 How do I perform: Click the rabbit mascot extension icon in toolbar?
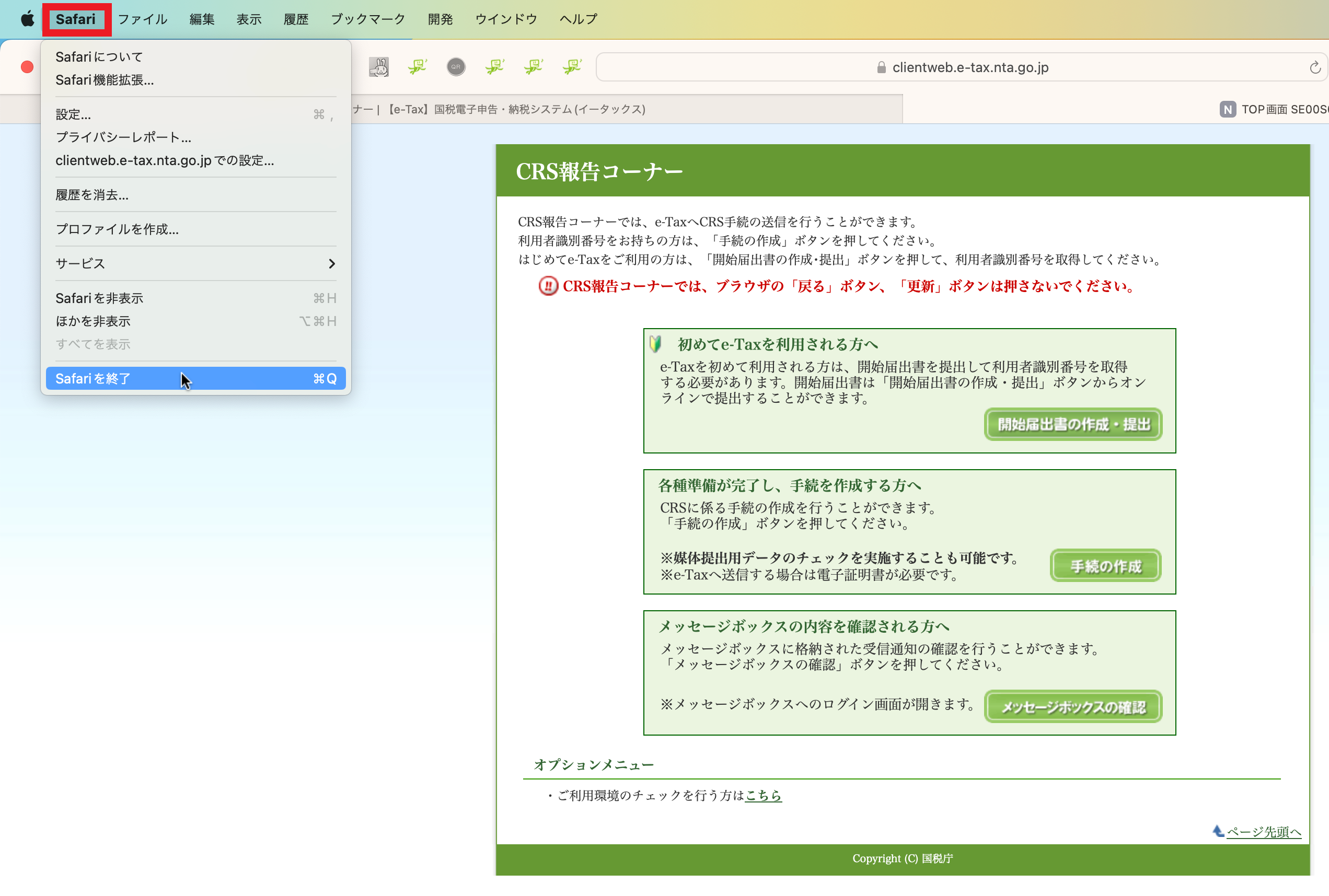379,67
